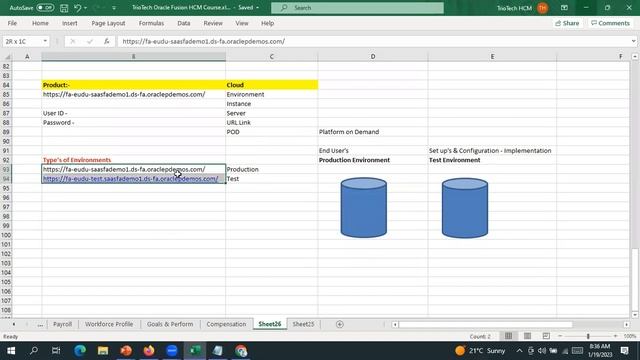640x360 pixels.
Task: Switch to Page Layout view icon
Action: coord(527,336)
